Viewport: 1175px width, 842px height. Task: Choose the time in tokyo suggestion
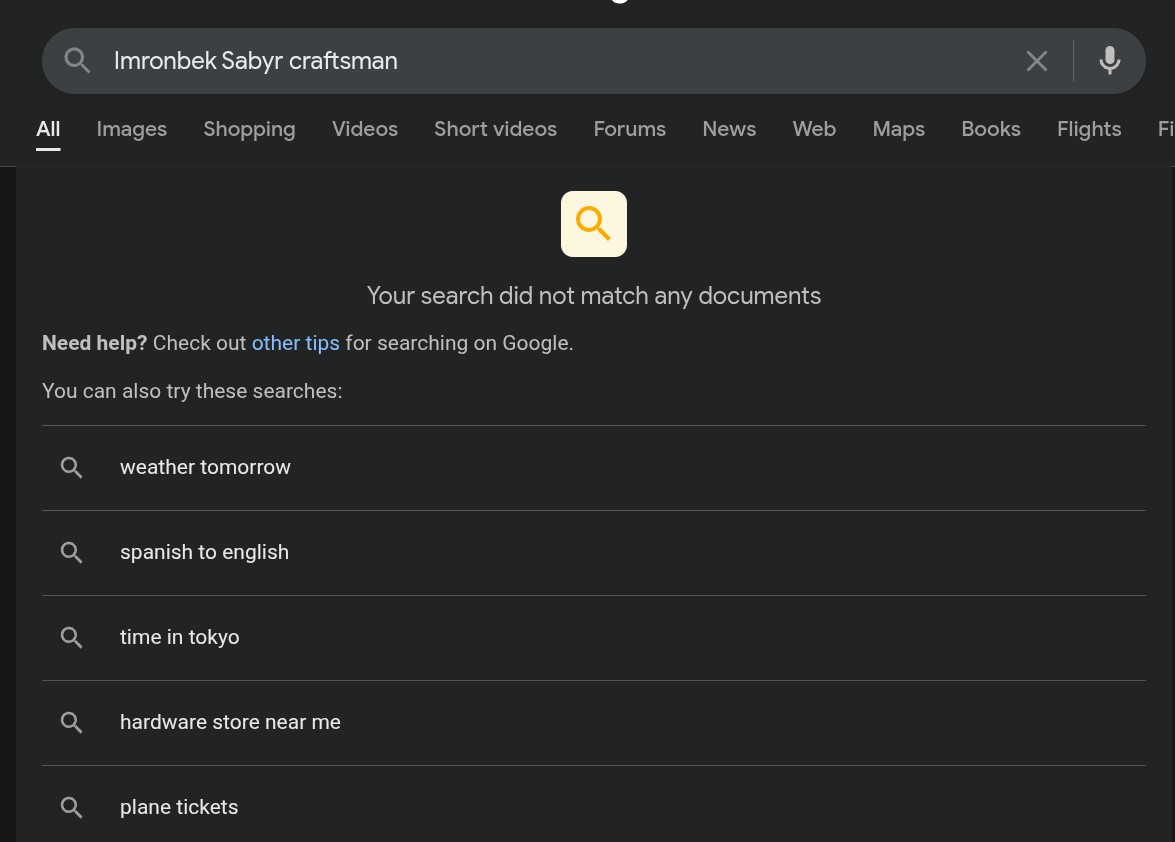pyautogui.click(x=593, y=637)
